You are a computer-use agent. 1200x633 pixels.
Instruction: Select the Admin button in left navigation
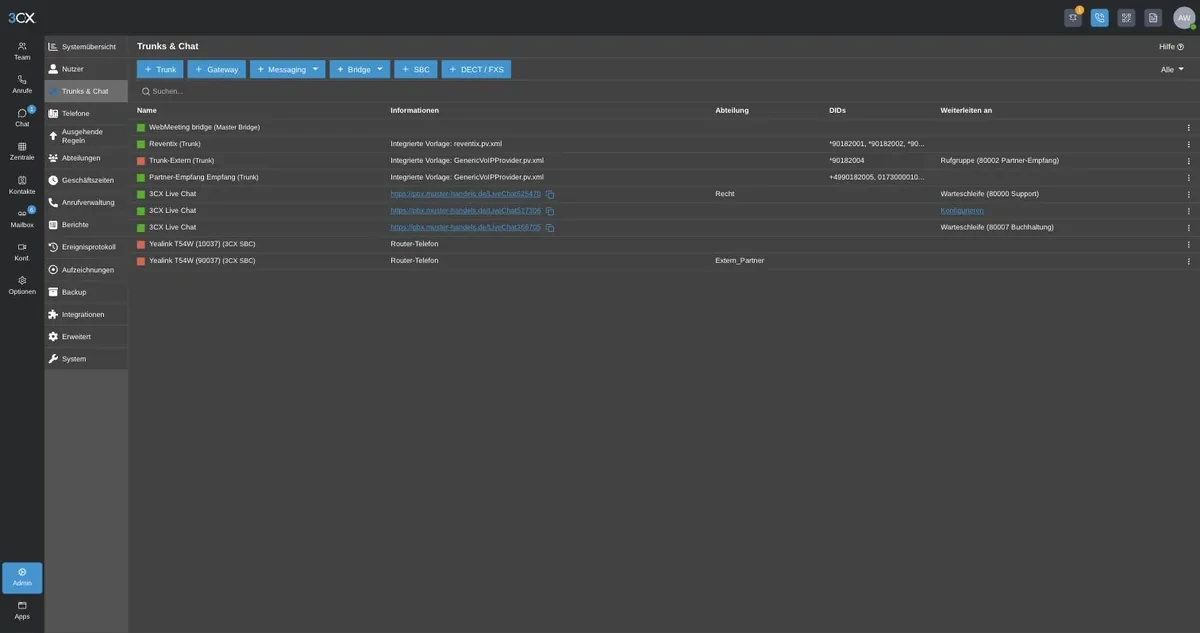(x=22, y=578)
